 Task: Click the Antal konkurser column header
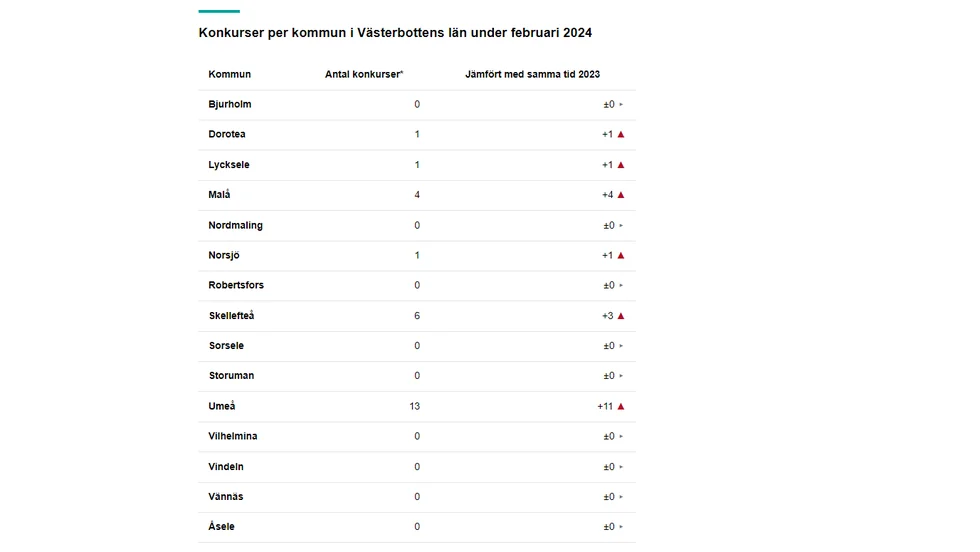click(364, 74)
